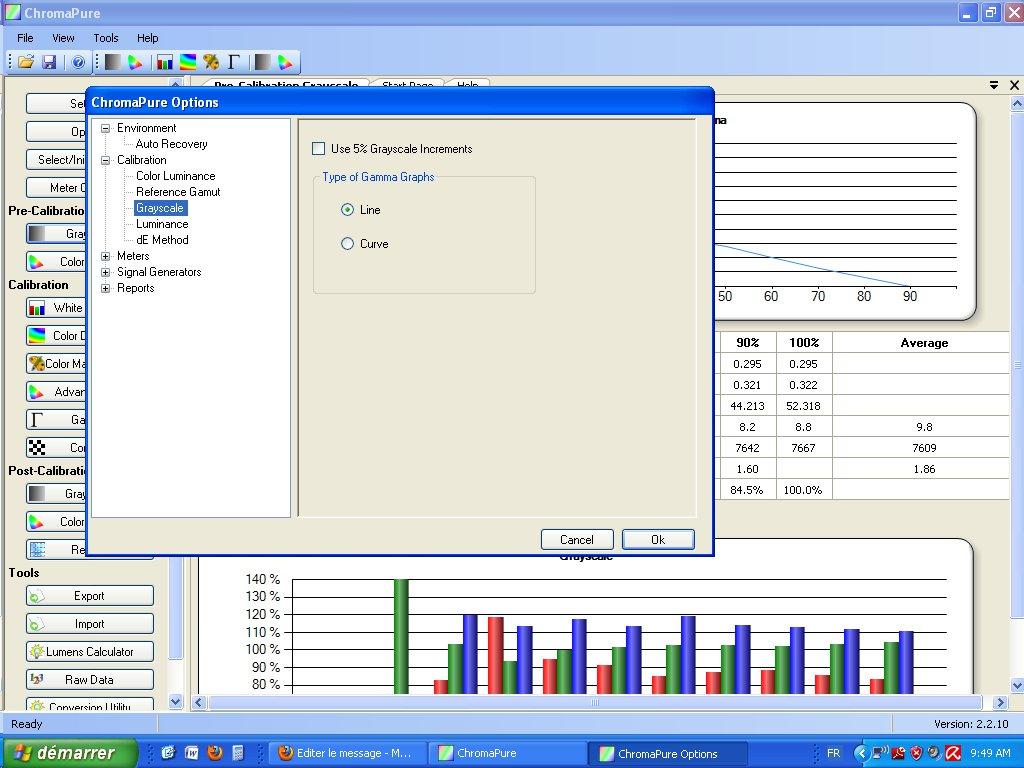Screen dimensions: 1024x768
Task: Close the document tab with the X
Action: tap(1014, 85)
